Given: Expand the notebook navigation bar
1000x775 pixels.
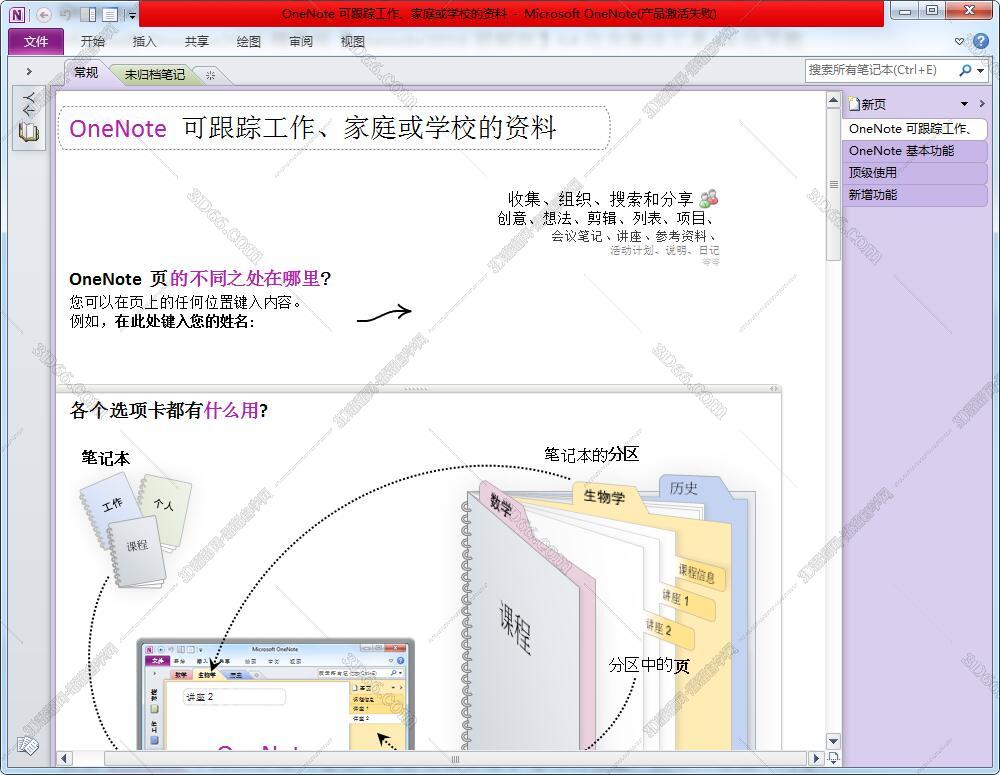Looking at the screenshot, I should 29,71.
